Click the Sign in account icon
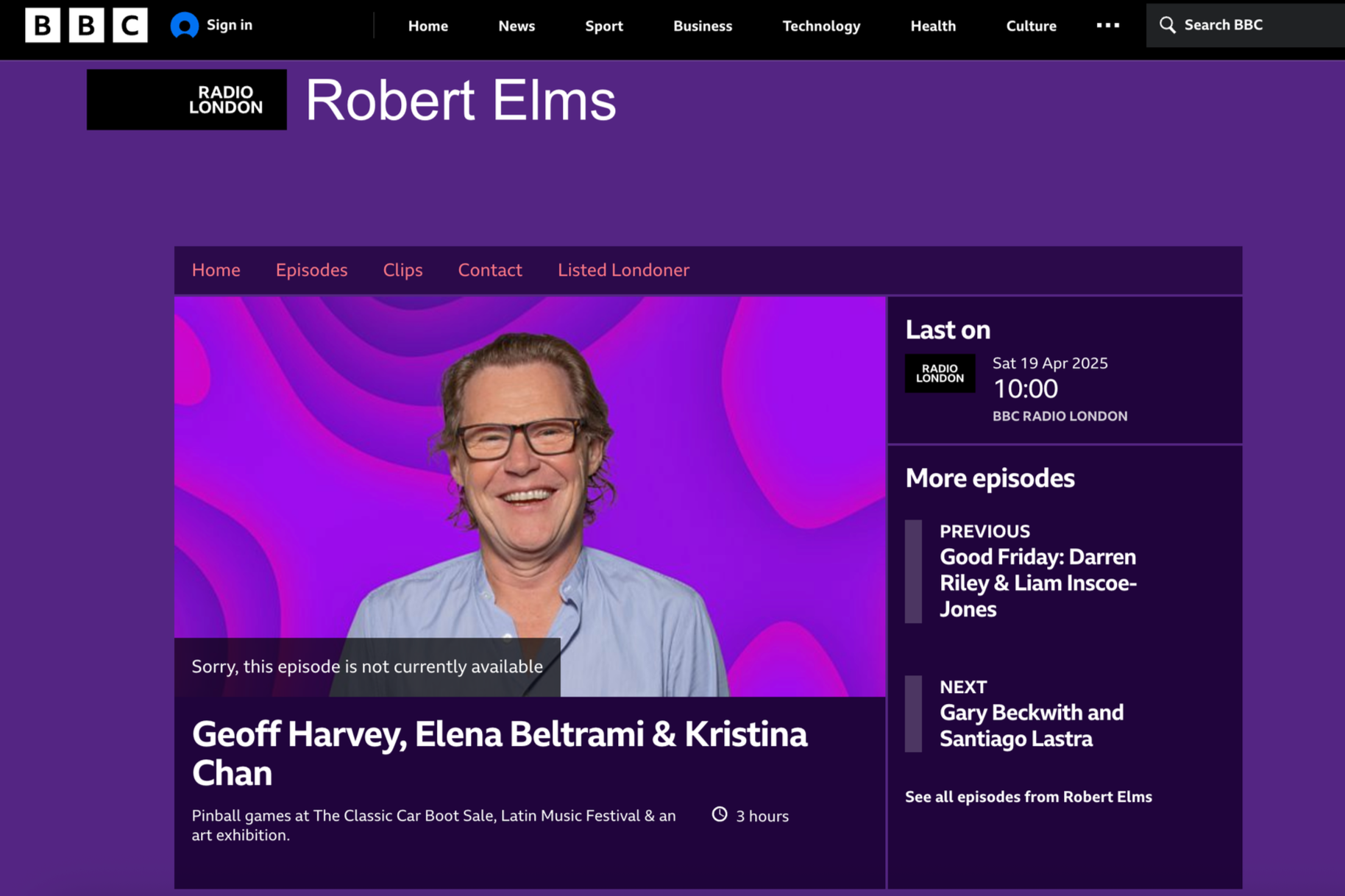Screen dimensions: 1345x896 [x=185, y=26]
